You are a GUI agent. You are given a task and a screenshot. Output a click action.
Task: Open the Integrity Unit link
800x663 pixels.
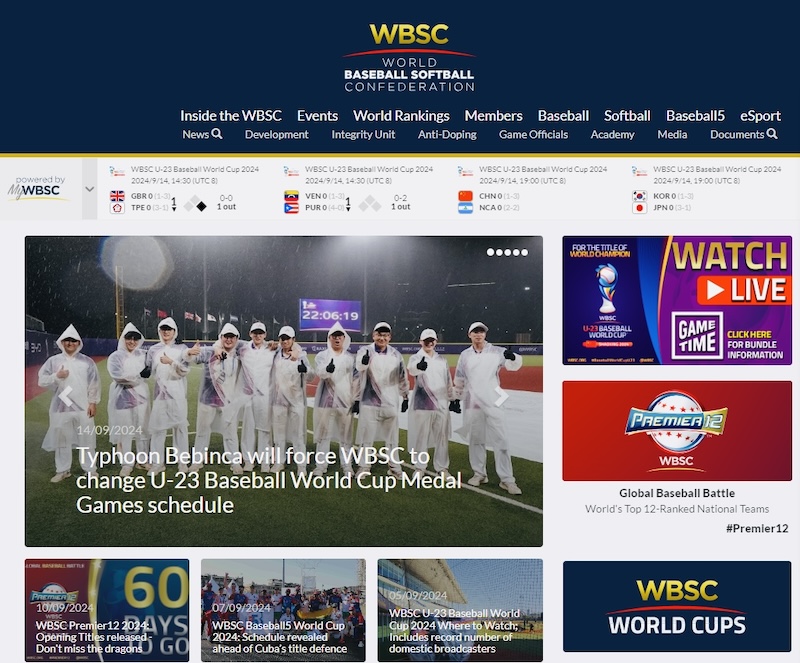coord(363,134)
